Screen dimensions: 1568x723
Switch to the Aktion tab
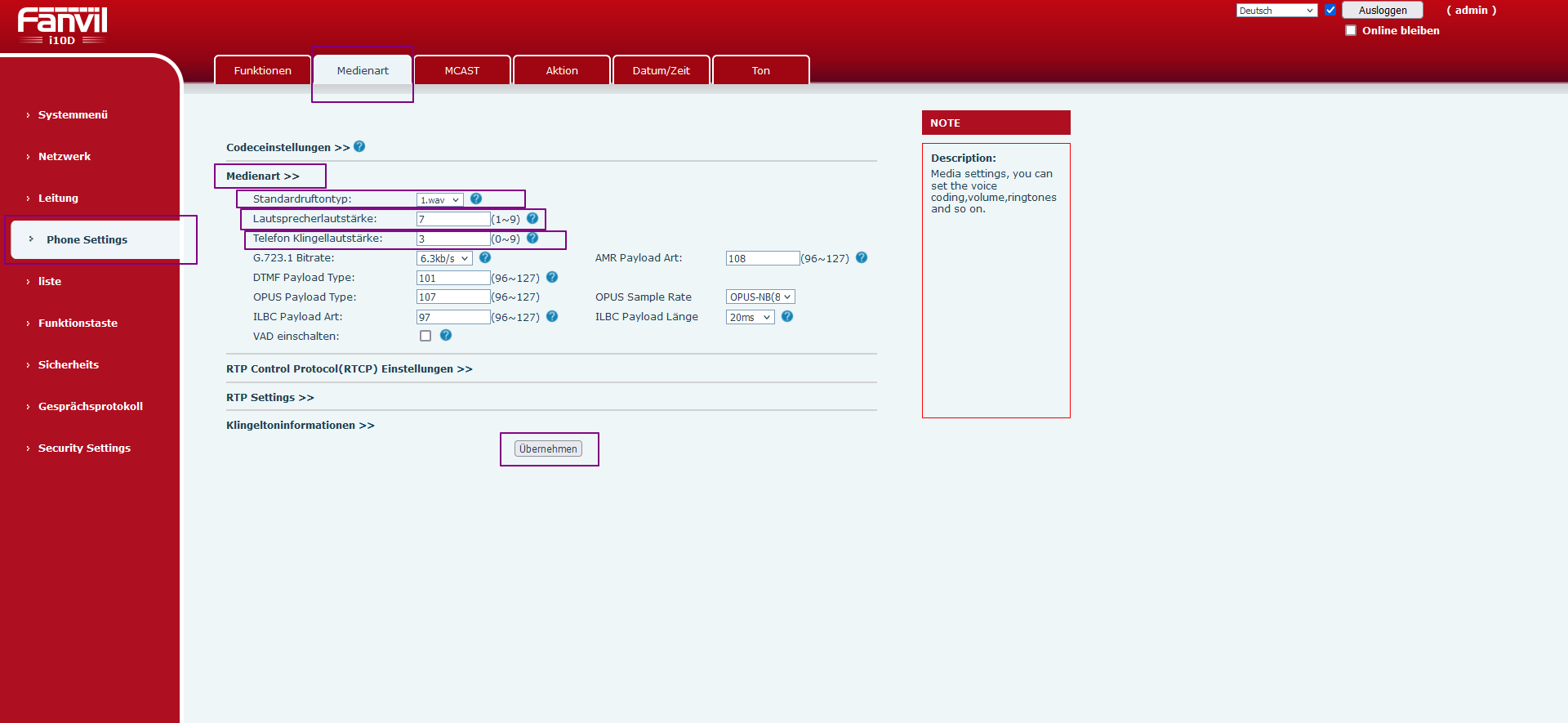click(x=562, y=70)
